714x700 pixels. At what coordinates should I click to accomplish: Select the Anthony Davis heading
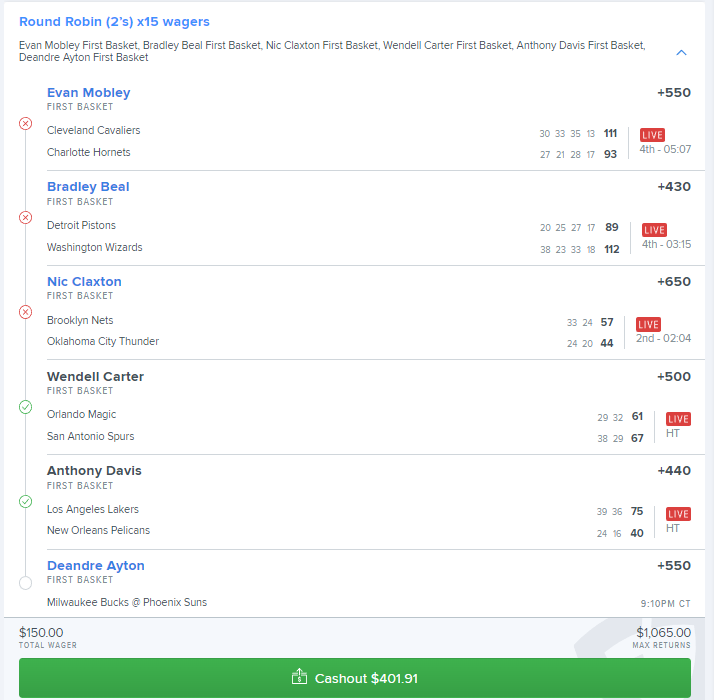(94, 470)
